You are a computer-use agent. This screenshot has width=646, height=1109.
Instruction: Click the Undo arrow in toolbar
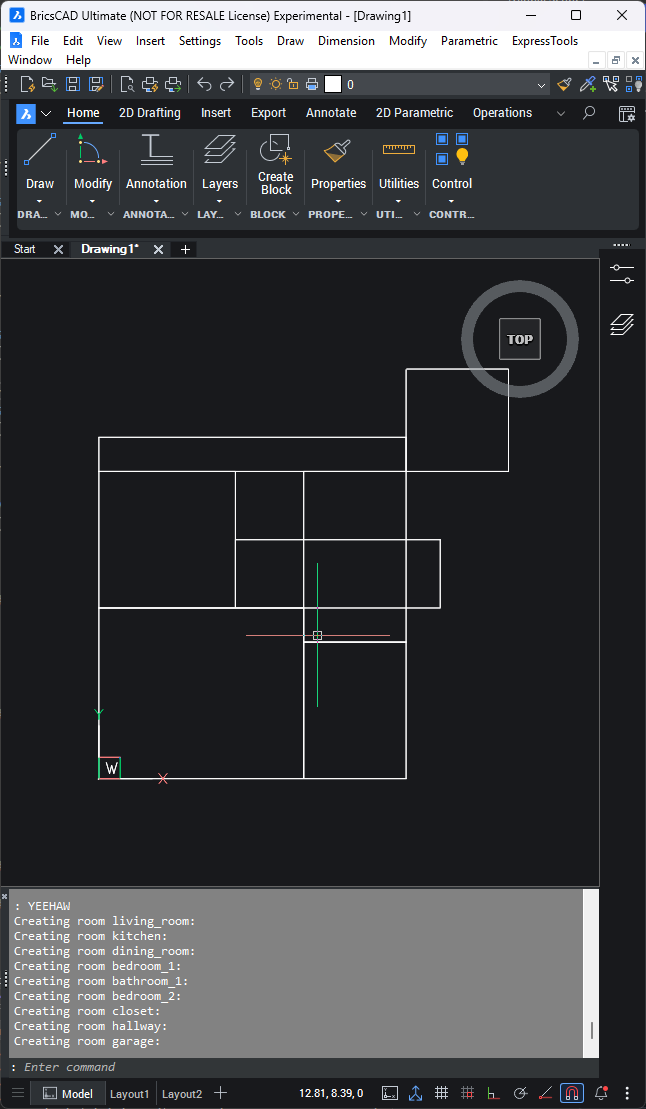[204, 85]
